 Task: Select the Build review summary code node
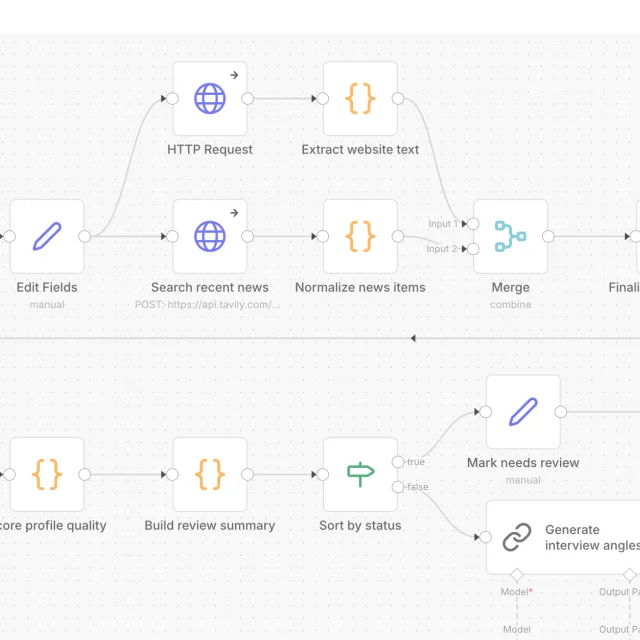point(209,474)
